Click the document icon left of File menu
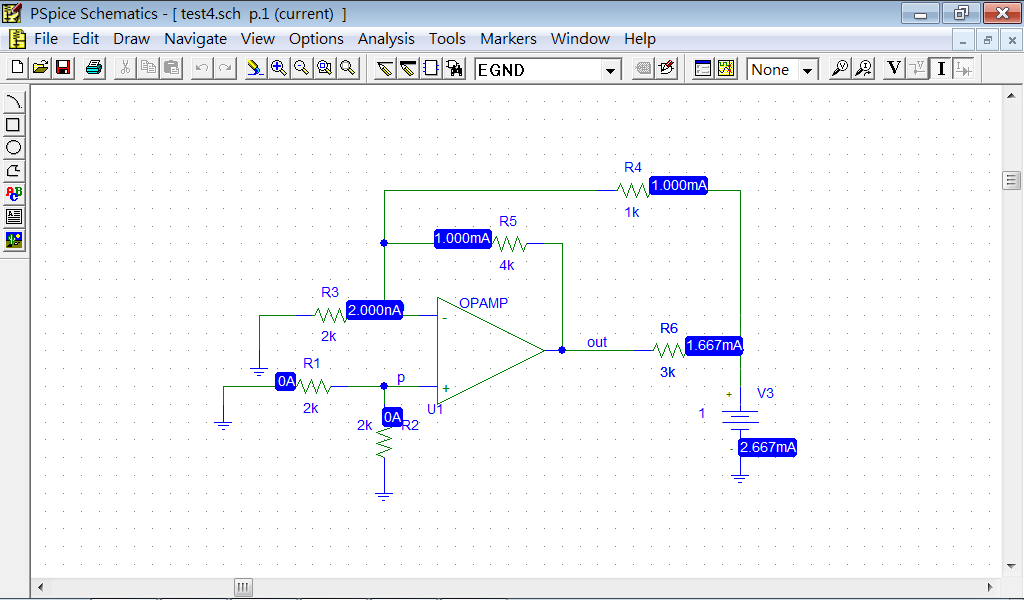The height and width of the screenshot is (600, 1024). [x=17, y=39]
